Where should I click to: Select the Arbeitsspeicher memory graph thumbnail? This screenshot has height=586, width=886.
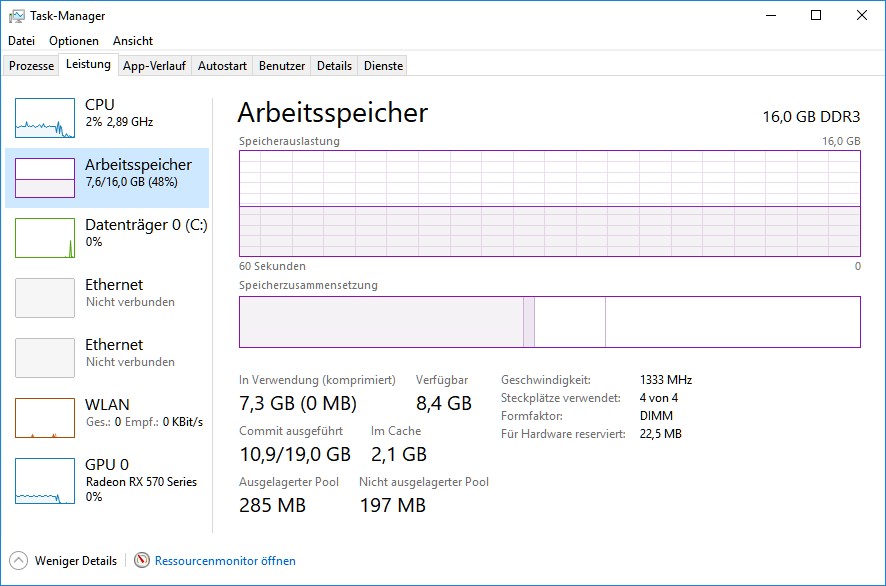coord(45,178)
